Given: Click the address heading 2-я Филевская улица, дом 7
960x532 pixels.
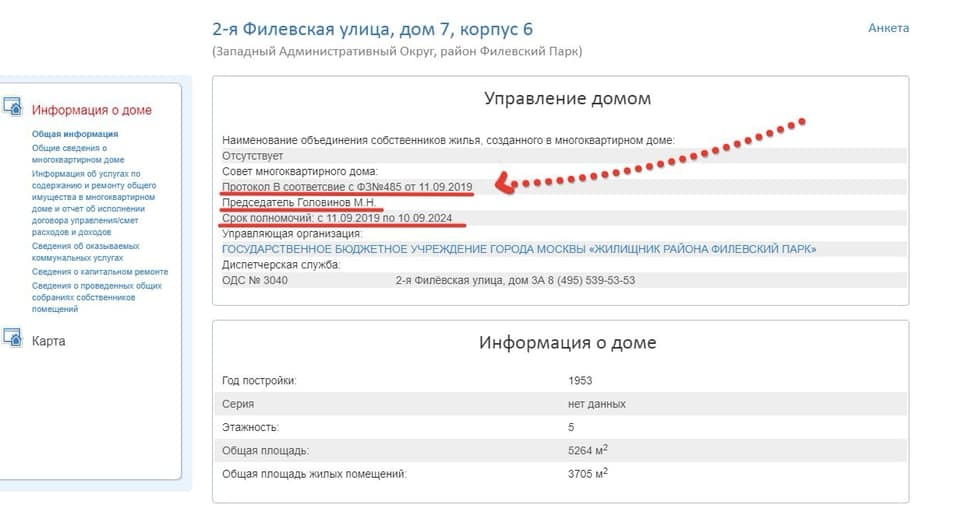Looking at the screenshot, I should pos(372,29).
